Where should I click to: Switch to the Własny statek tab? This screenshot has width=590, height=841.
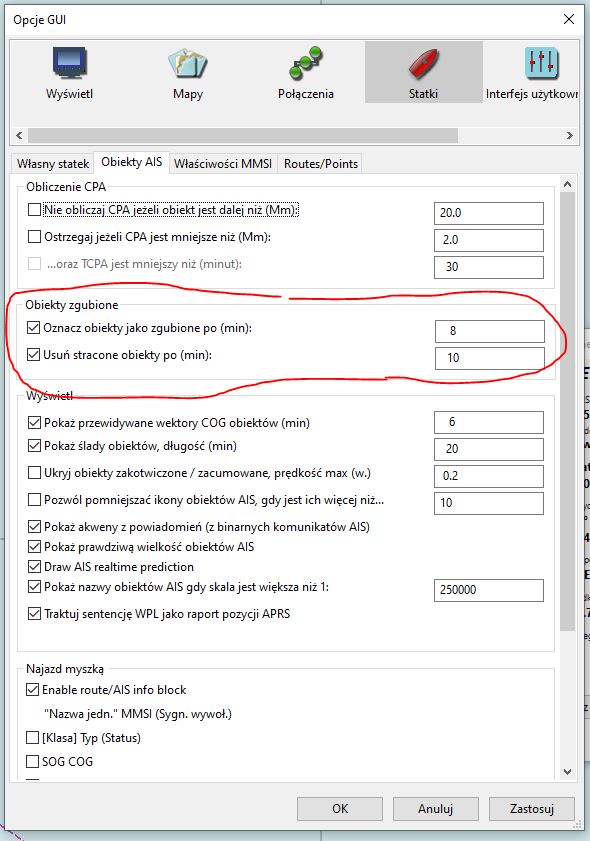(x=53, y=164)
